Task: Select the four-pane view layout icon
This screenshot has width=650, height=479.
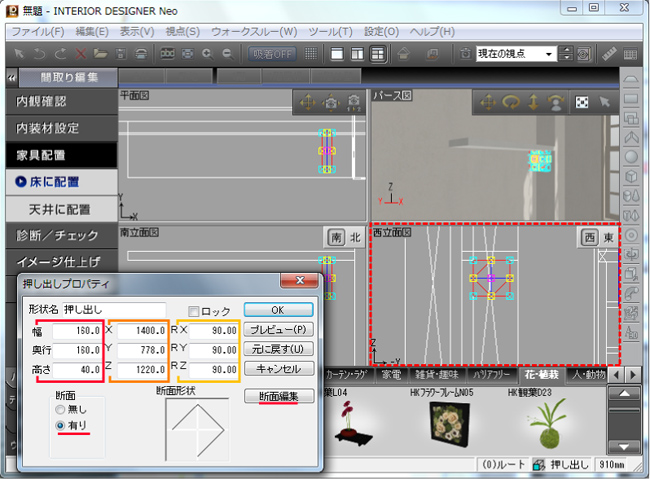Action: (378, 53)
